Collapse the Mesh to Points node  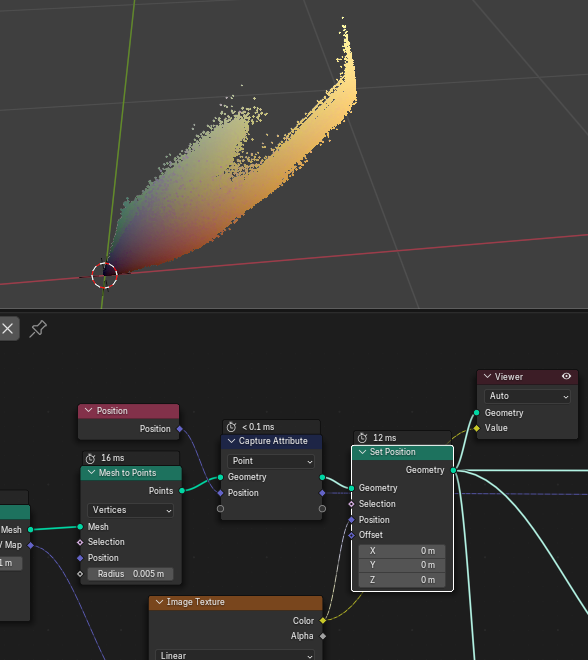91,473
